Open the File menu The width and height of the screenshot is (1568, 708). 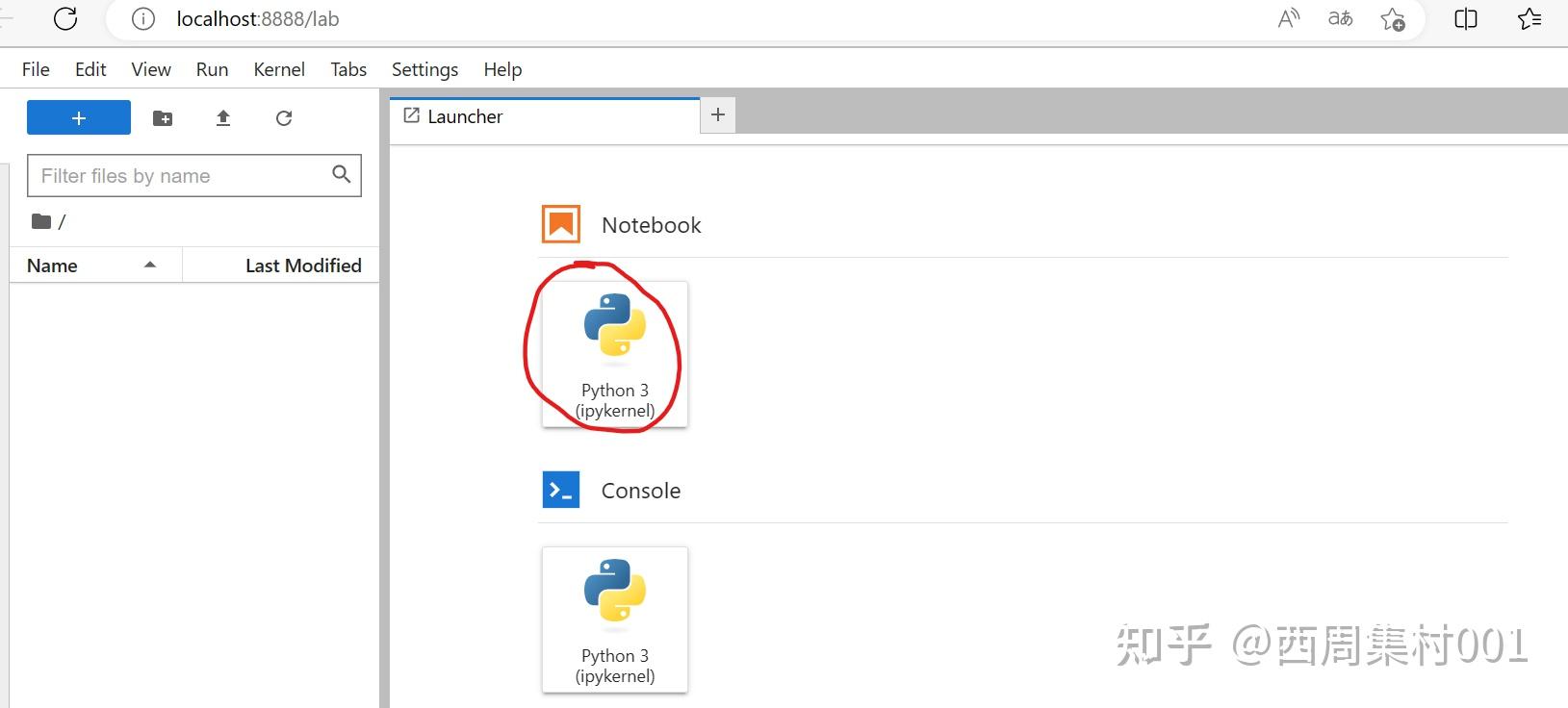[36, 69]
